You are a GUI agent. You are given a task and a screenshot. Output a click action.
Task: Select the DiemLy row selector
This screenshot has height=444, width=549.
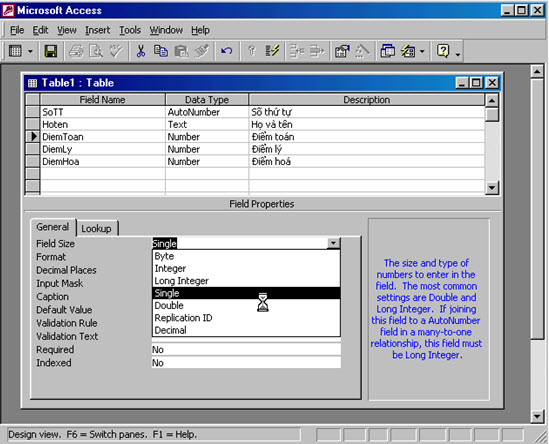pyautogui.click(x=33, y=149)
